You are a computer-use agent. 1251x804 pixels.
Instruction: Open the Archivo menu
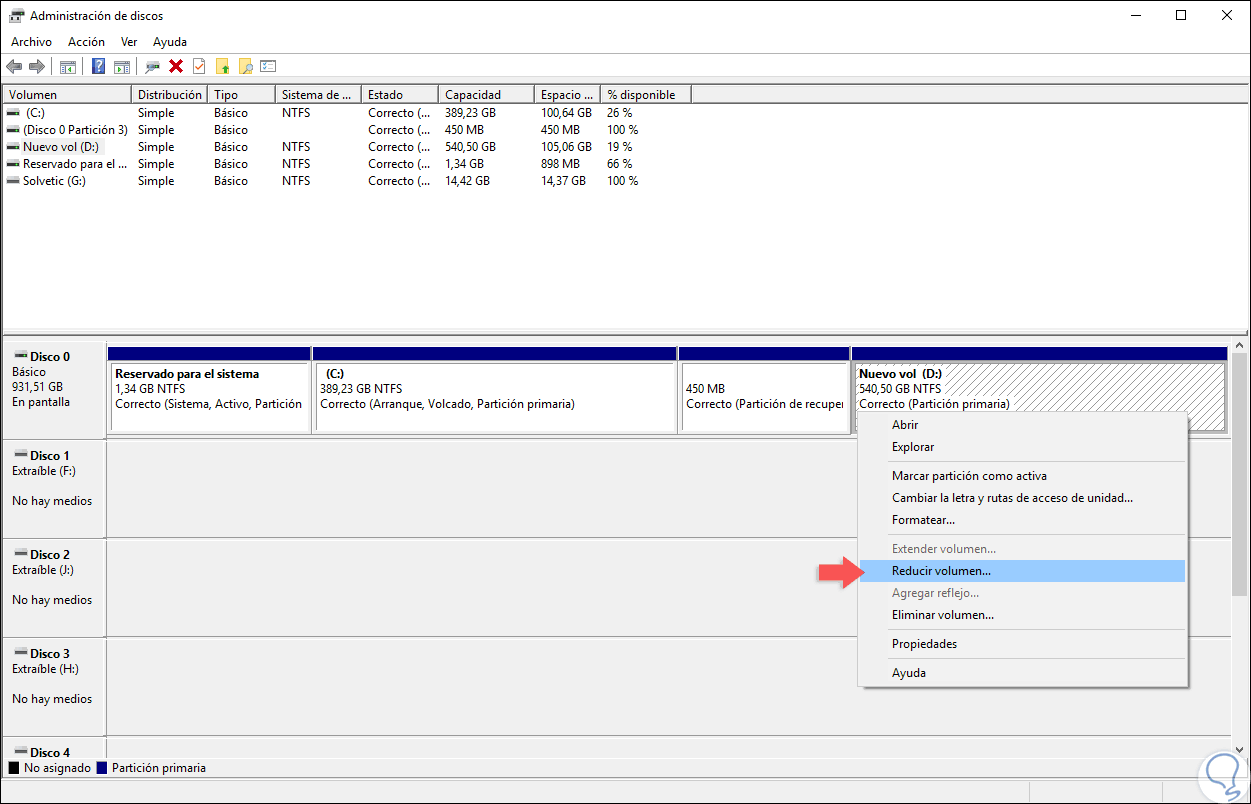pos(31,42)
